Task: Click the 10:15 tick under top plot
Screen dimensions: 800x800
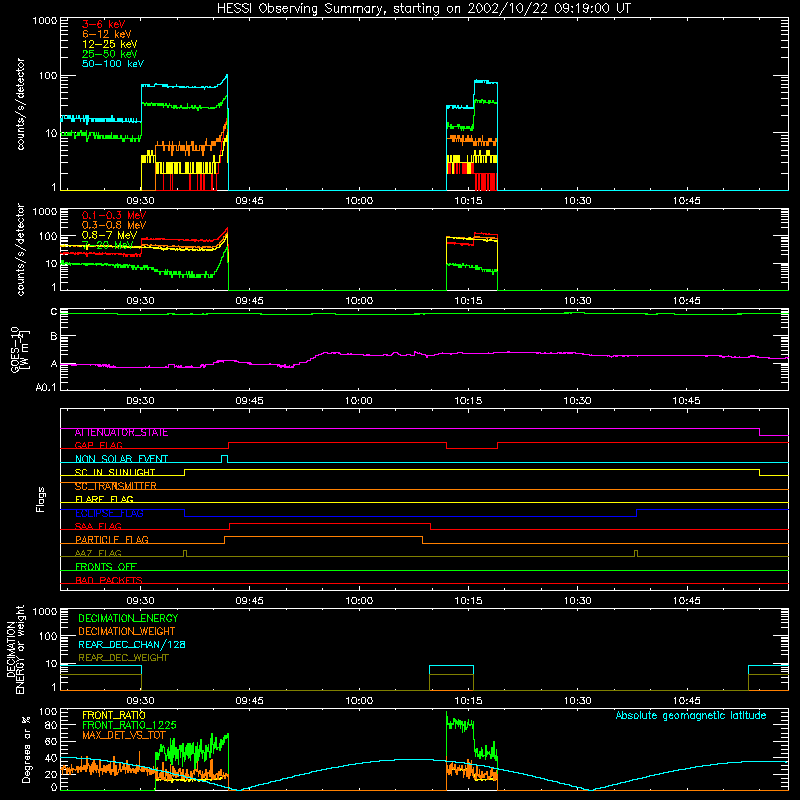Action: [x=468, y=201]
